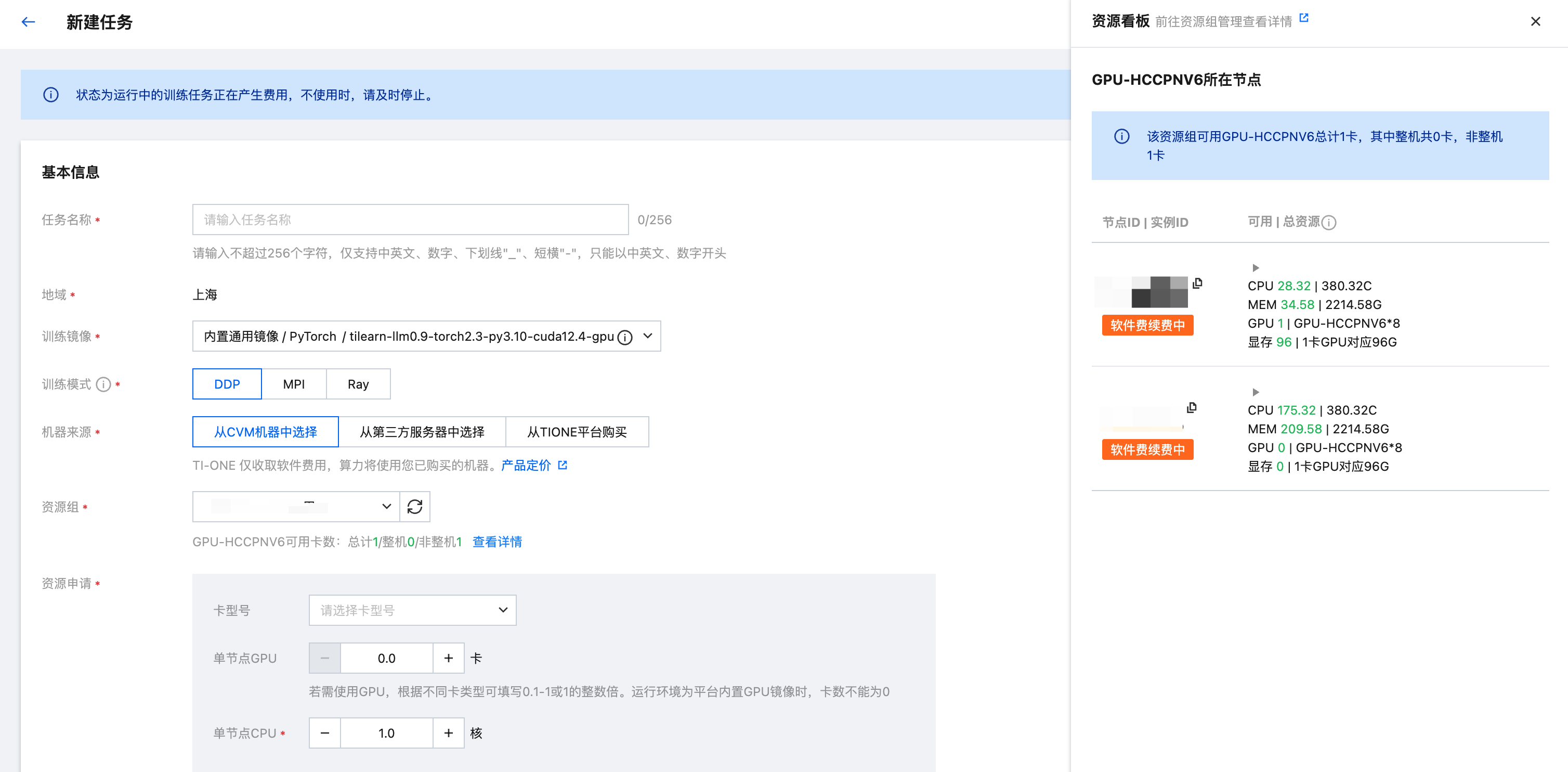Select DDP training mode

point(227,384)
